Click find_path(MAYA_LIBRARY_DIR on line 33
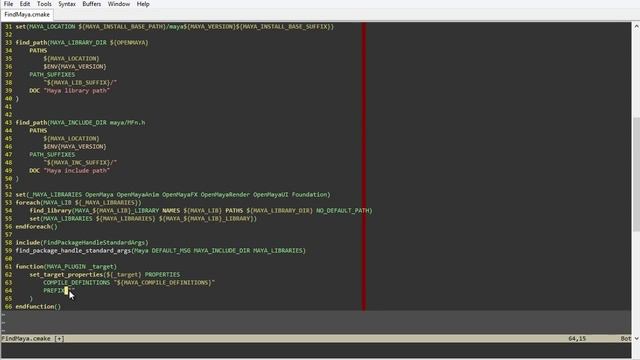Viewport: 640px width, 360px height. (x=61, y=42)
